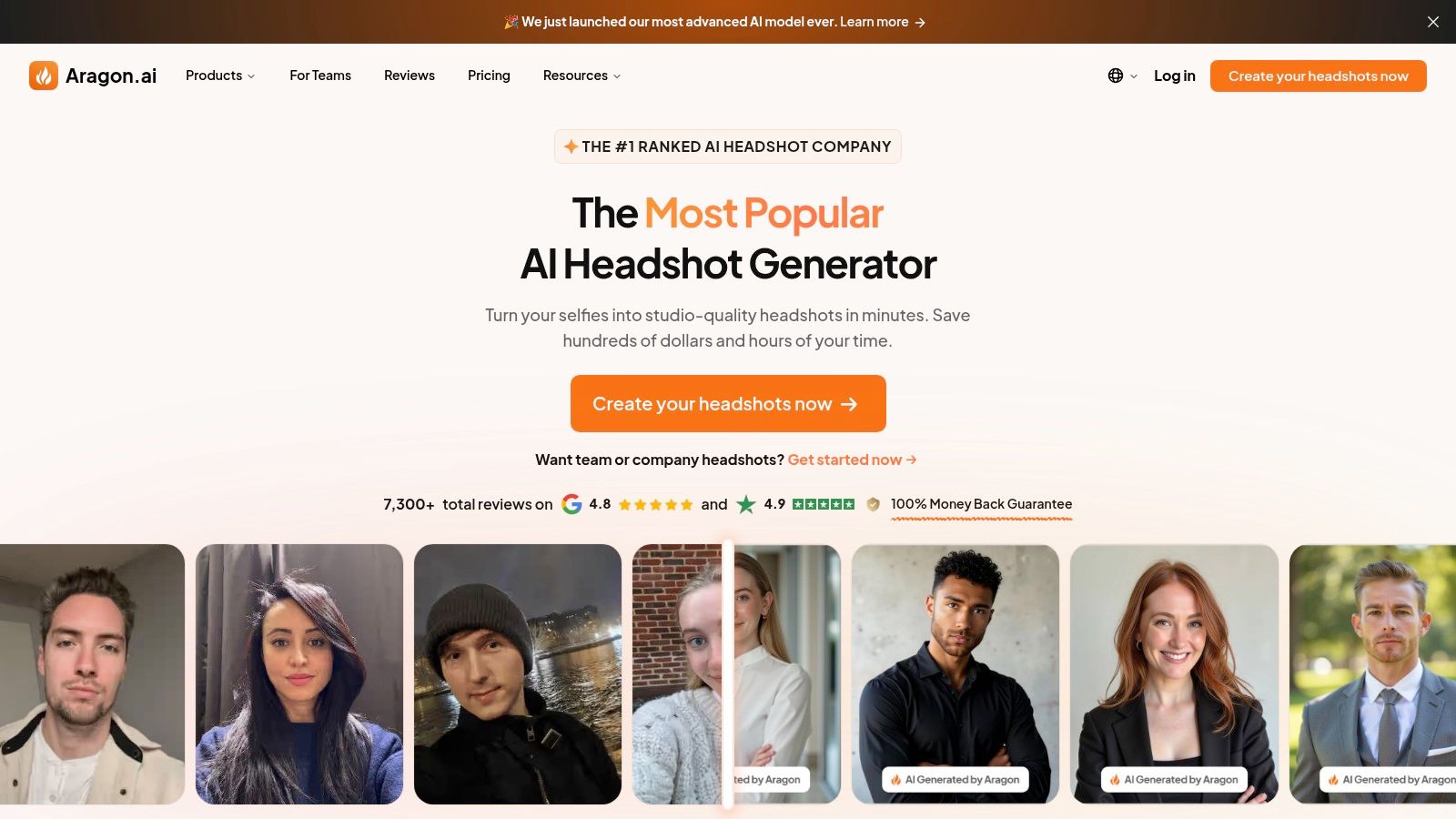
Task: Open the Reviews nav link
Action: point(409,76)
